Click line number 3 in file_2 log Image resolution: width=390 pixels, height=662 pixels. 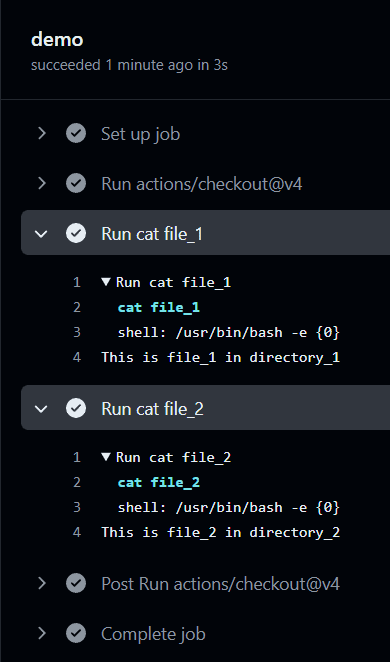tap(76, 507)
